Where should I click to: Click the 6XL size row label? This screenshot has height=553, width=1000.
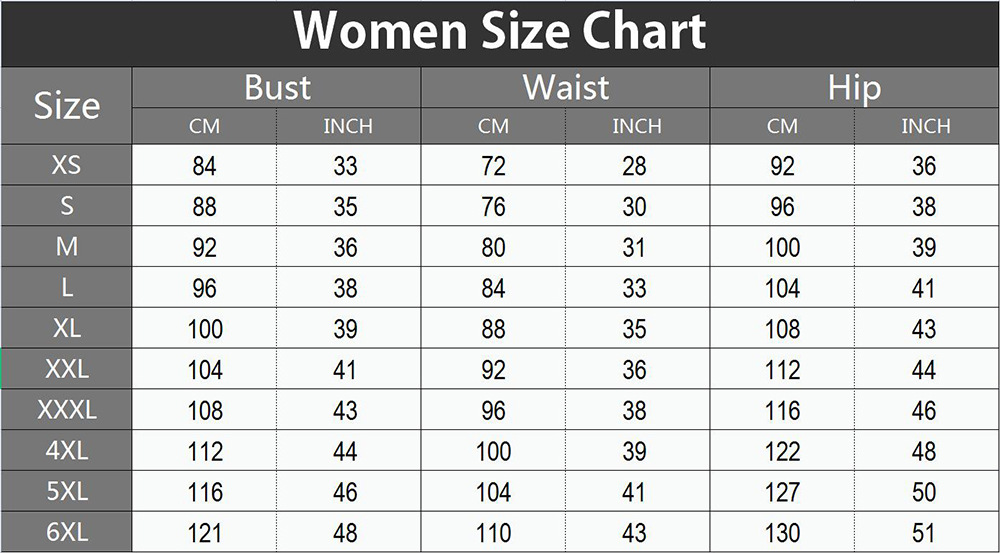point(66,532)
